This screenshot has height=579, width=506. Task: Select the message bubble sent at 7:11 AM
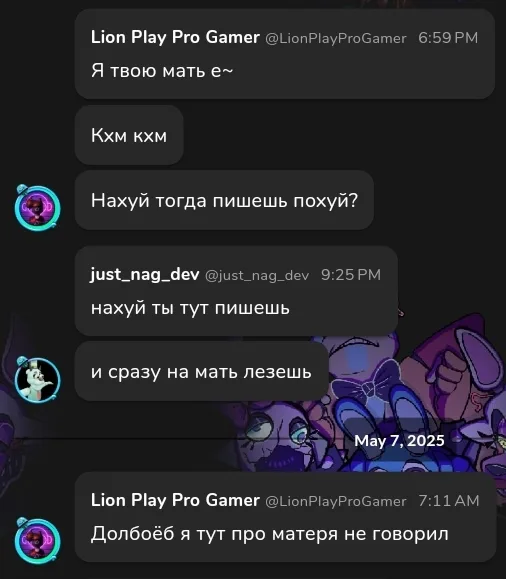[286, 517]
